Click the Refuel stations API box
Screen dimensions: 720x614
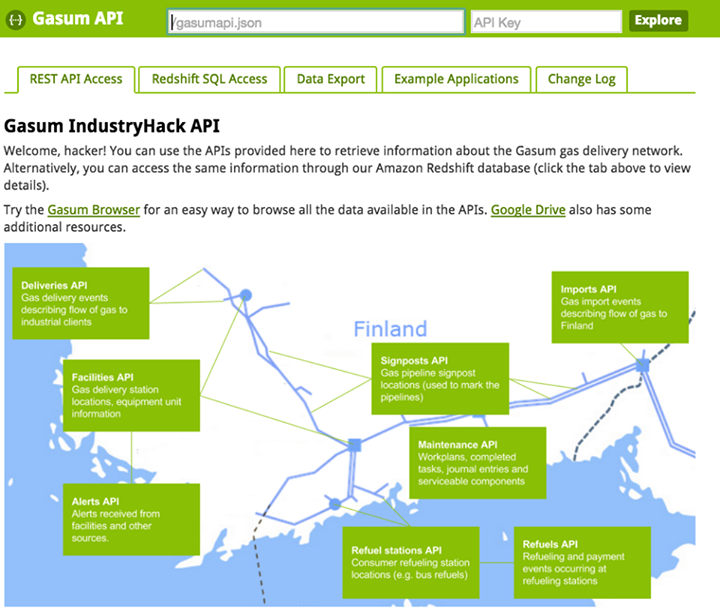click(x=411, y=563)
